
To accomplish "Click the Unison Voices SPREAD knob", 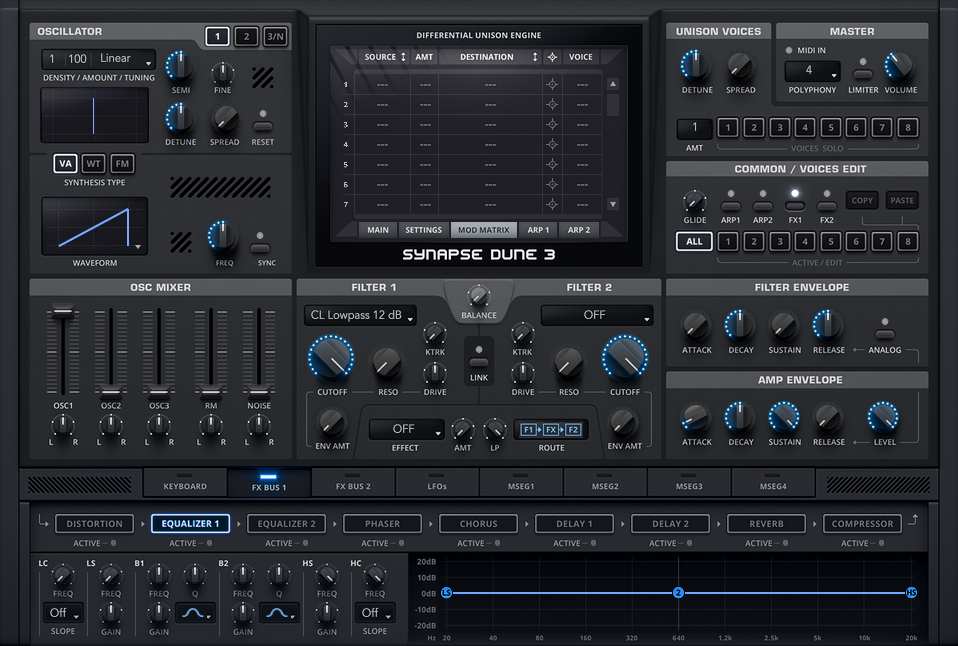I will click(740, 67).
